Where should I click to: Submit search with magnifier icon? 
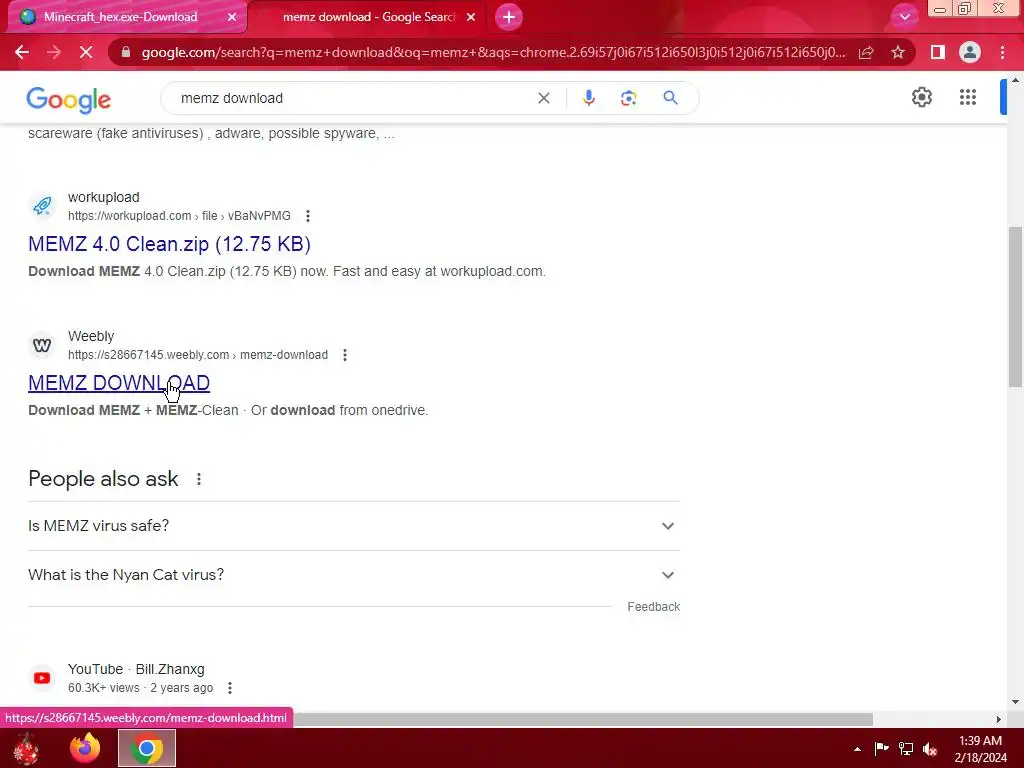670,98
